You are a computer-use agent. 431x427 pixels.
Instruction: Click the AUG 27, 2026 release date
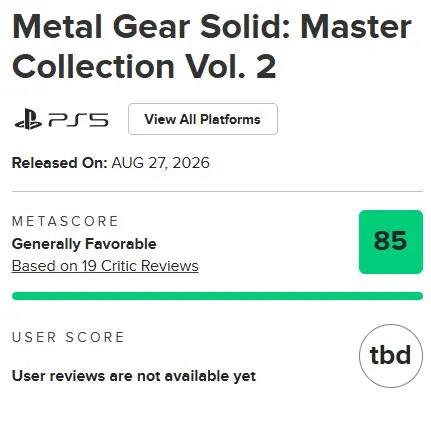click(x=160, y=163)
